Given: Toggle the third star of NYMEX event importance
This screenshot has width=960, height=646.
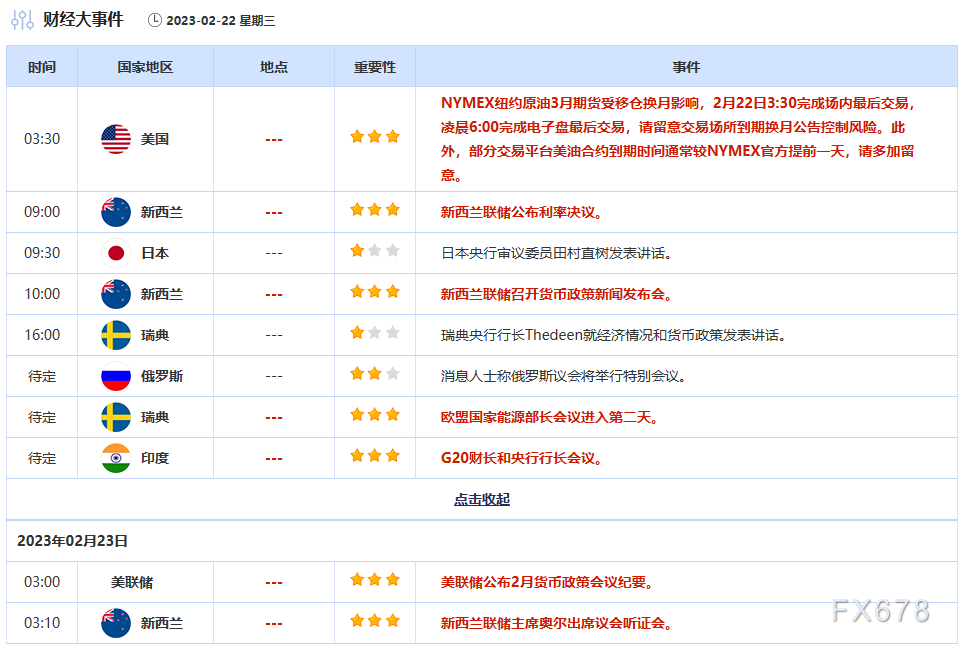Looking at the screenshot, I should tap(392, 136).
